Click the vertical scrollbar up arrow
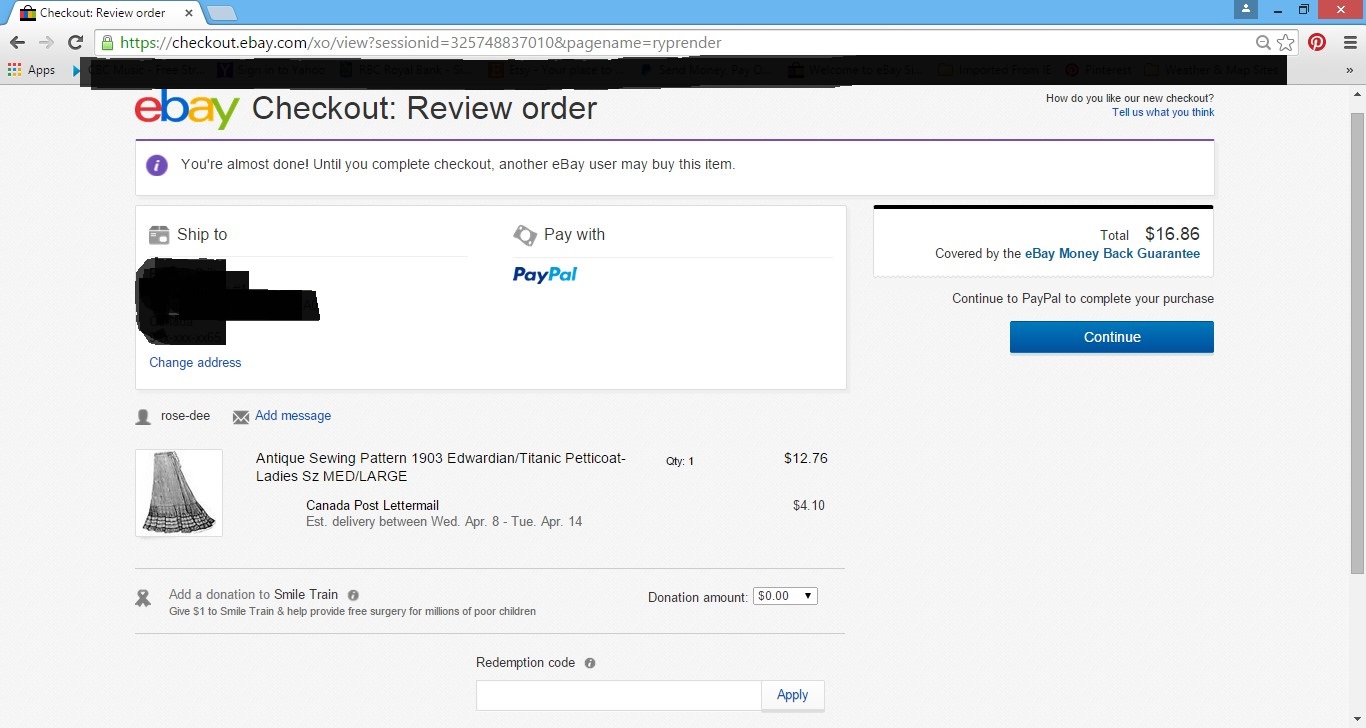The width and height of the screenshot is (1366, 728). pyautogui.click(x=1357, y=95)
